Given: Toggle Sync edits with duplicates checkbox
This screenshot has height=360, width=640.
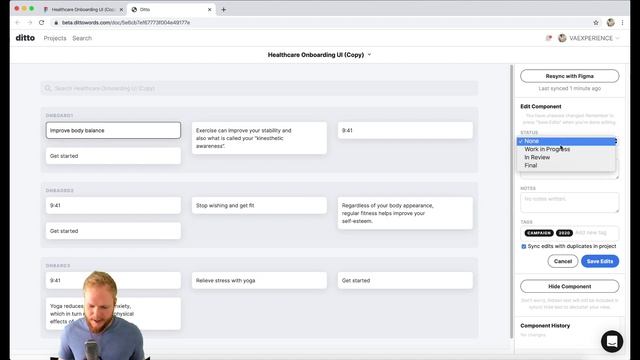Looking at the screenshot, I should 524,247.
